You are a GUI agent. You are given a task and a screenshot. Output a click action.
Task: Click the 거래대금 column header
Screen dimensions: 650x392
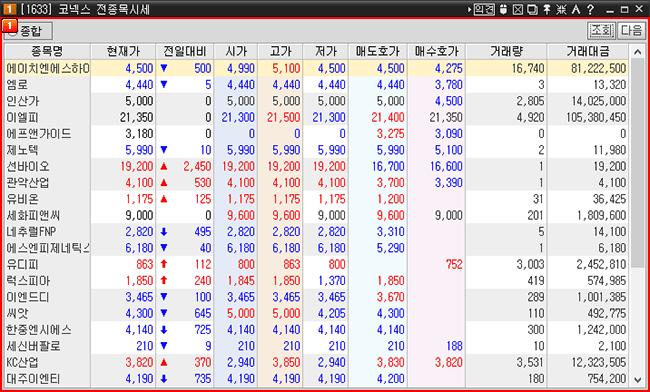coord(588,52)
